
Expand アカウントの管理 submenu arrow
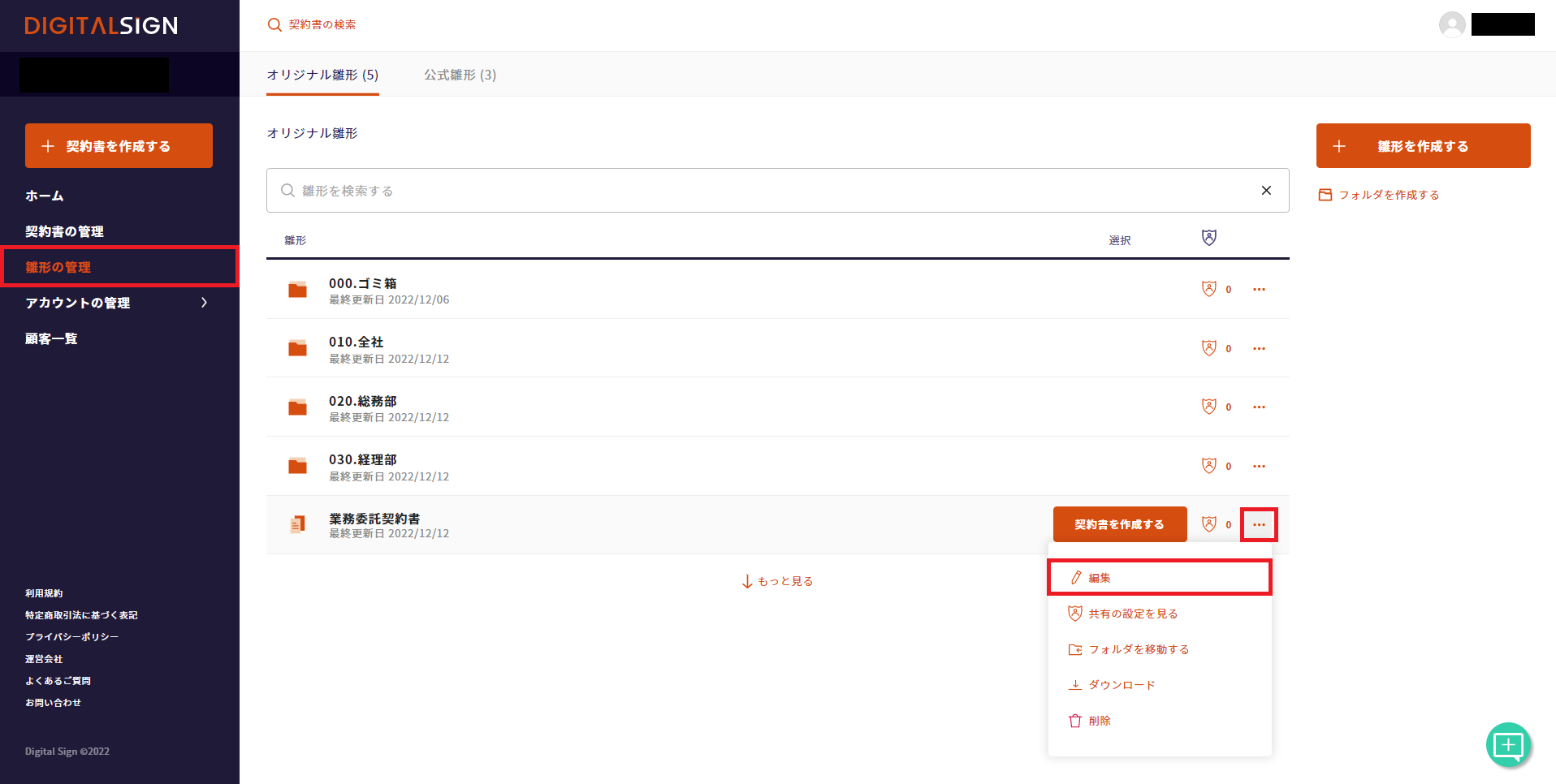click(x=204, y=303)
